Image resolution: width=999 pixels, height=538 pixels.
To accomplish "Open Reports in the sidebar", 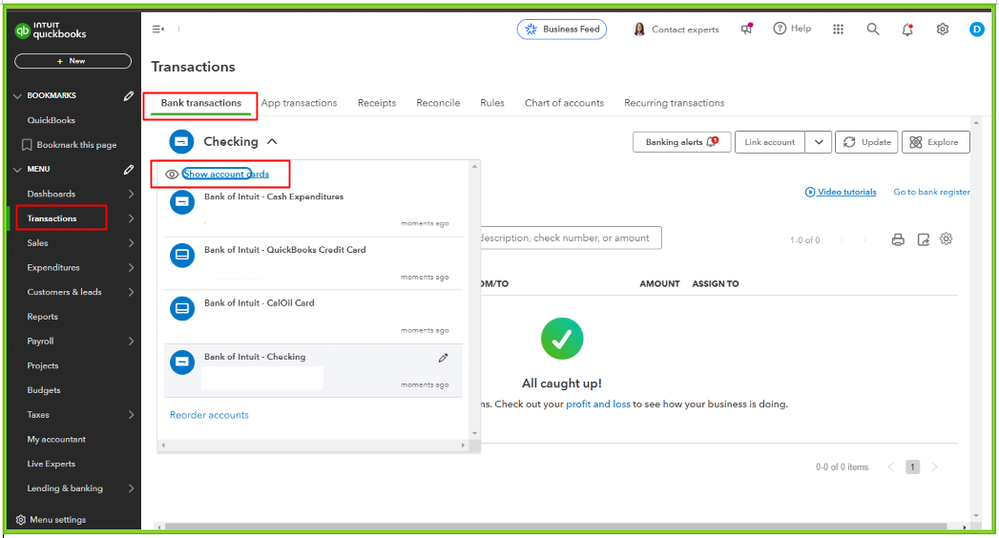I will coord(42,317).
